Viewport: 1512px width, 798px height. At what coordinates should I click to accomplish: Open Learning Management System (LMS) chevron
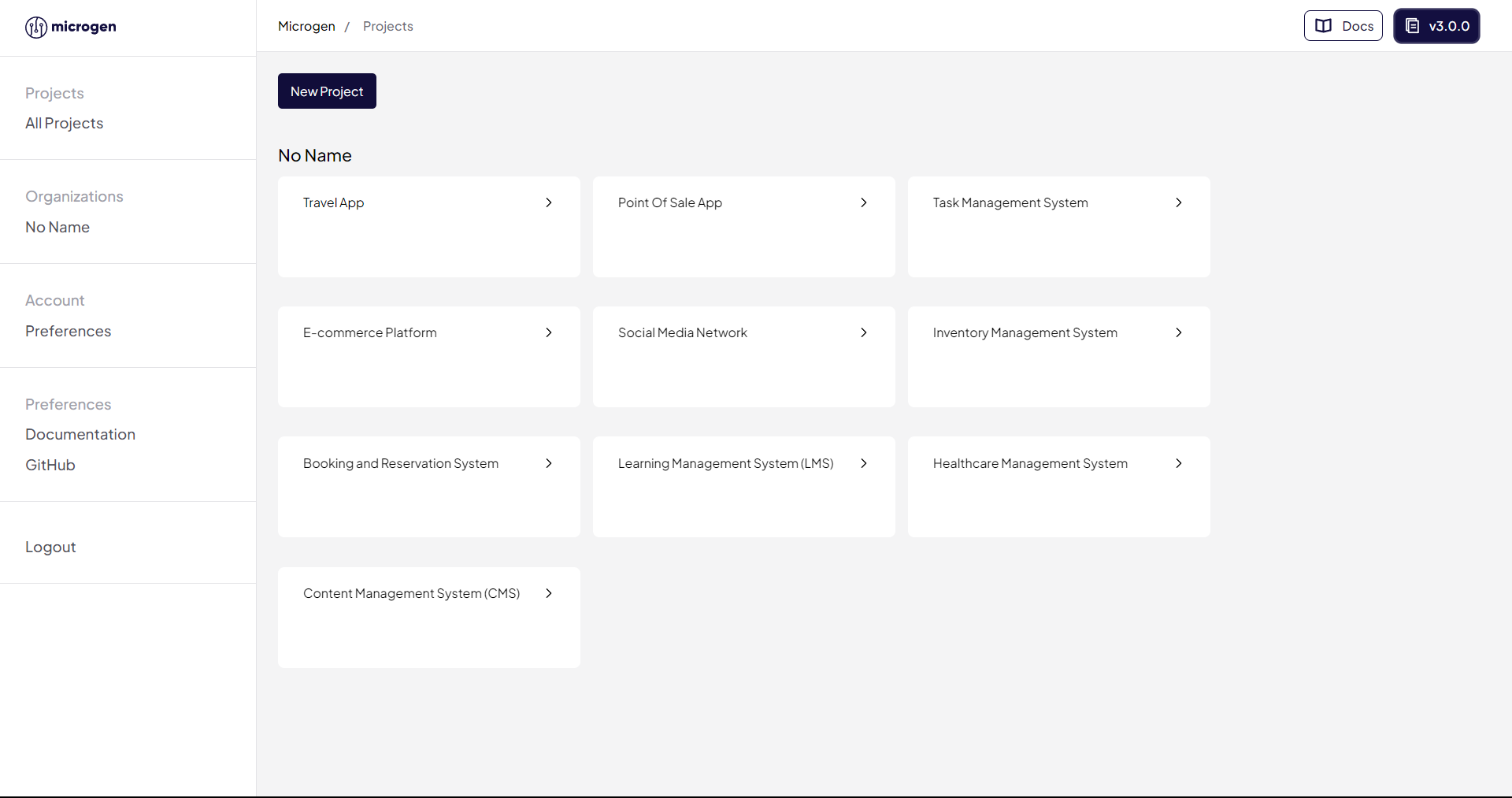pyautogui.click(x=864, y=463)
